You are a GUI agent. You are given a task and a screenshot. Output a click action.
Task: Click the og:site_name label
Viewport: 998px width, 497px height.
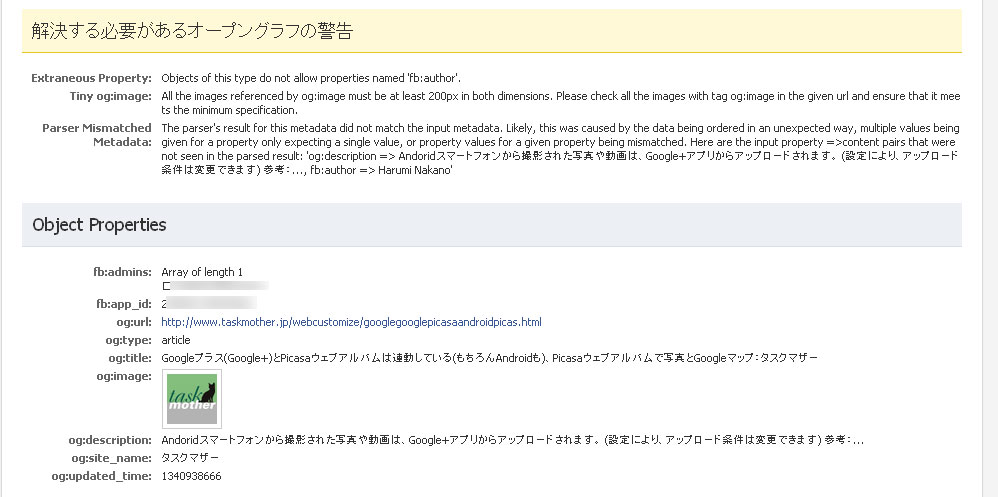(111, 458)
